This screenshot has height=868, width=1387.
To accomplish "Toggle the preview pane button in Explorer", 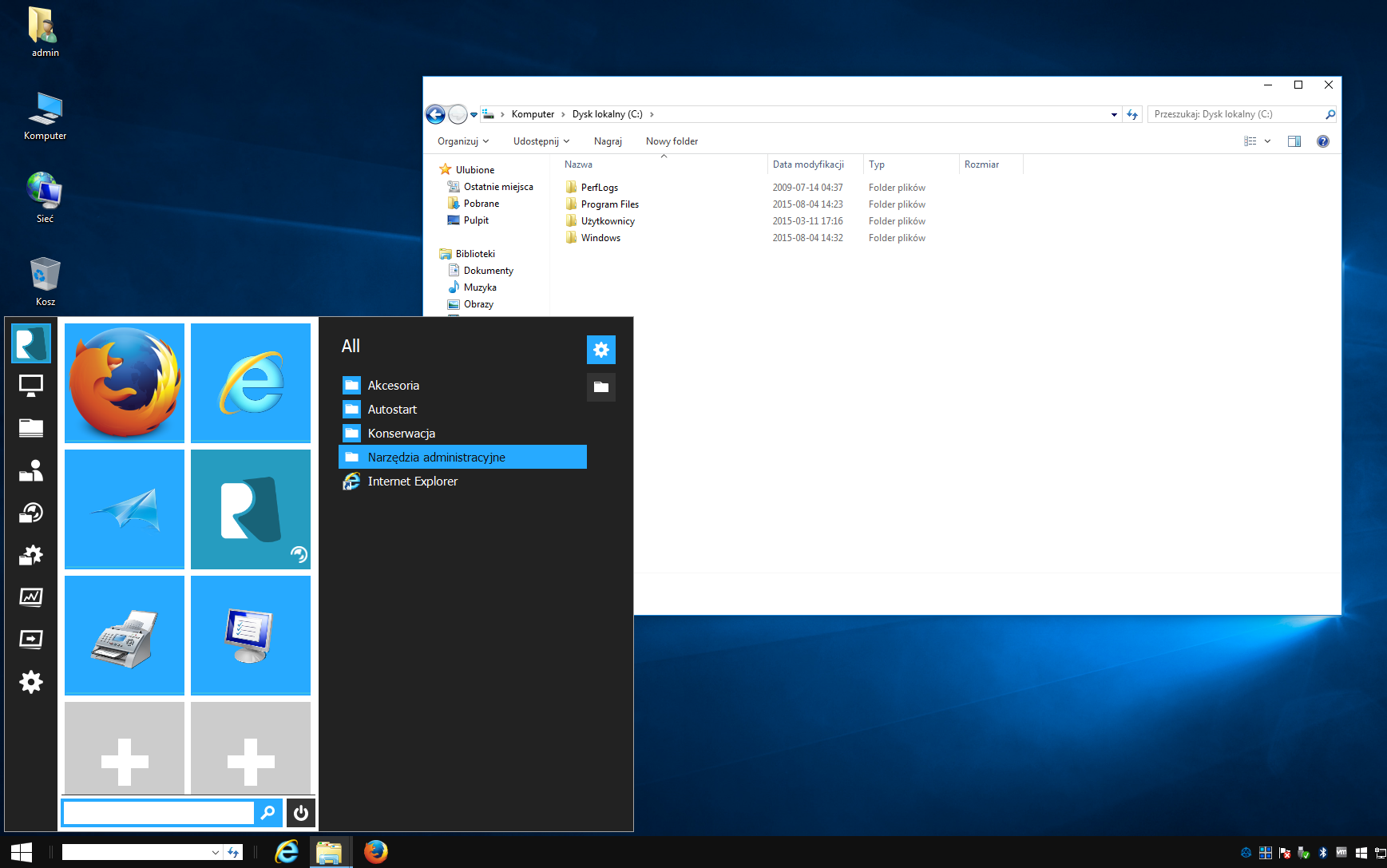I will tap(1294, 141).
